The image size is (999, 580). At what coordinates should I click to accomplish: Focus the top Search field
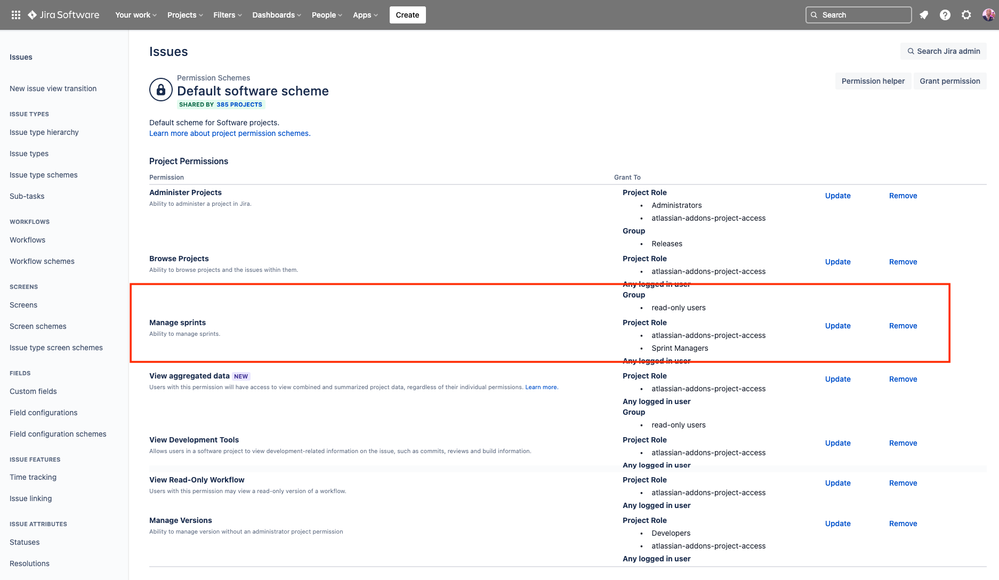tap(858, 15)
